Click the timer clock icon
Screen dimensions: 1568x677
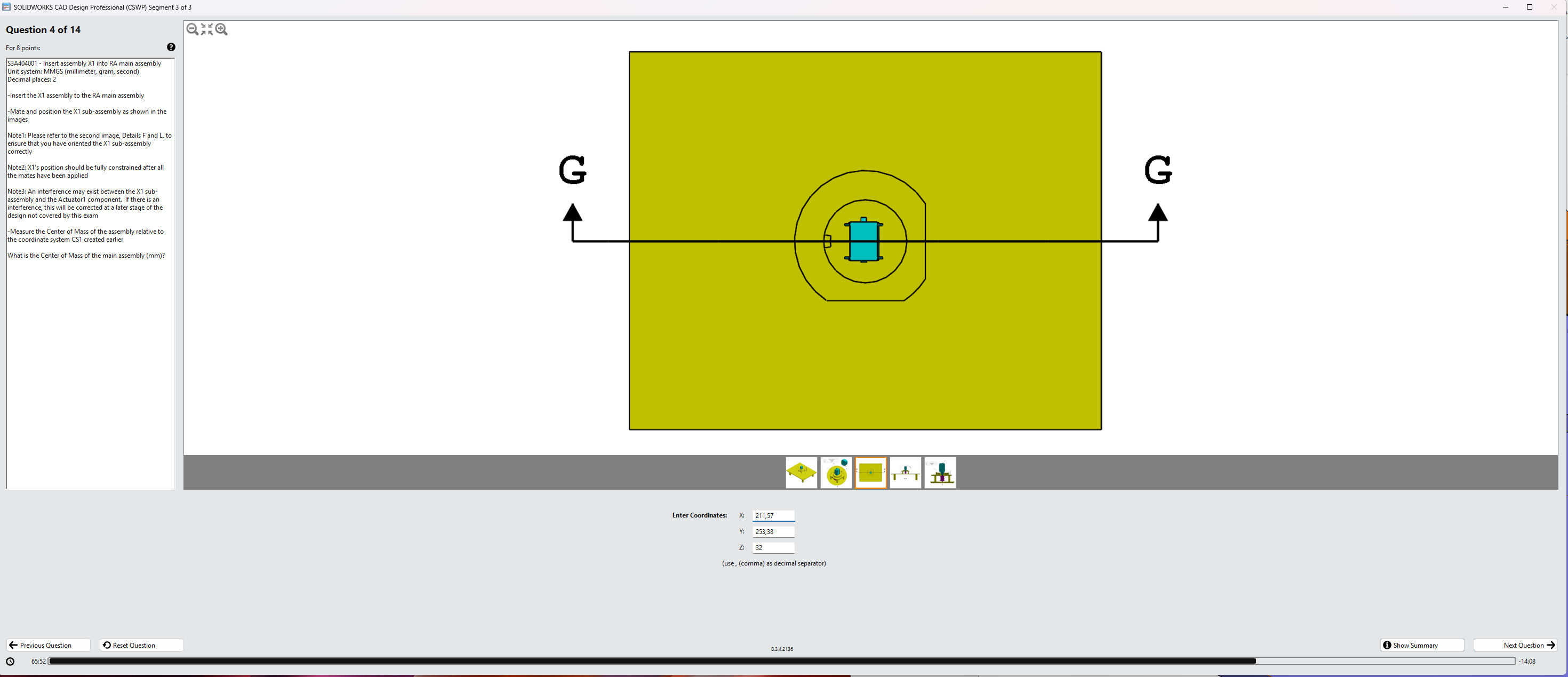tap(10, 661)
